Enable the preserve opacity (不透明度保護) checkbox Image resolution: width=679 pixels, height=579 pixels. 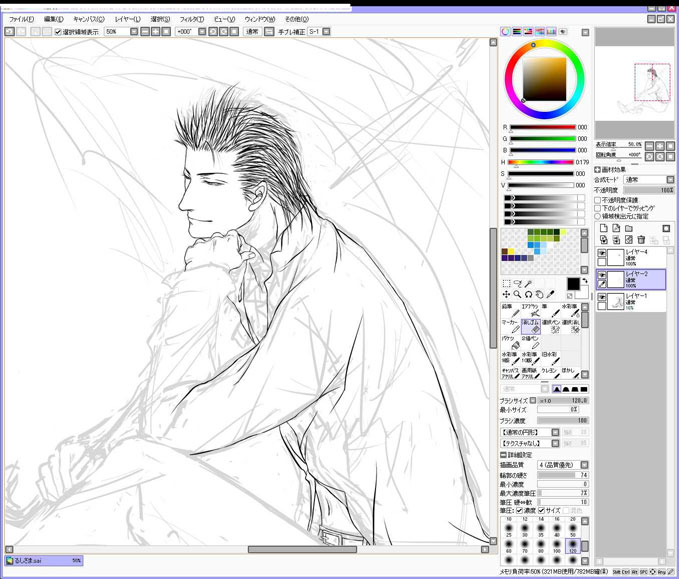pyautogui.click(x=598, y=199)
